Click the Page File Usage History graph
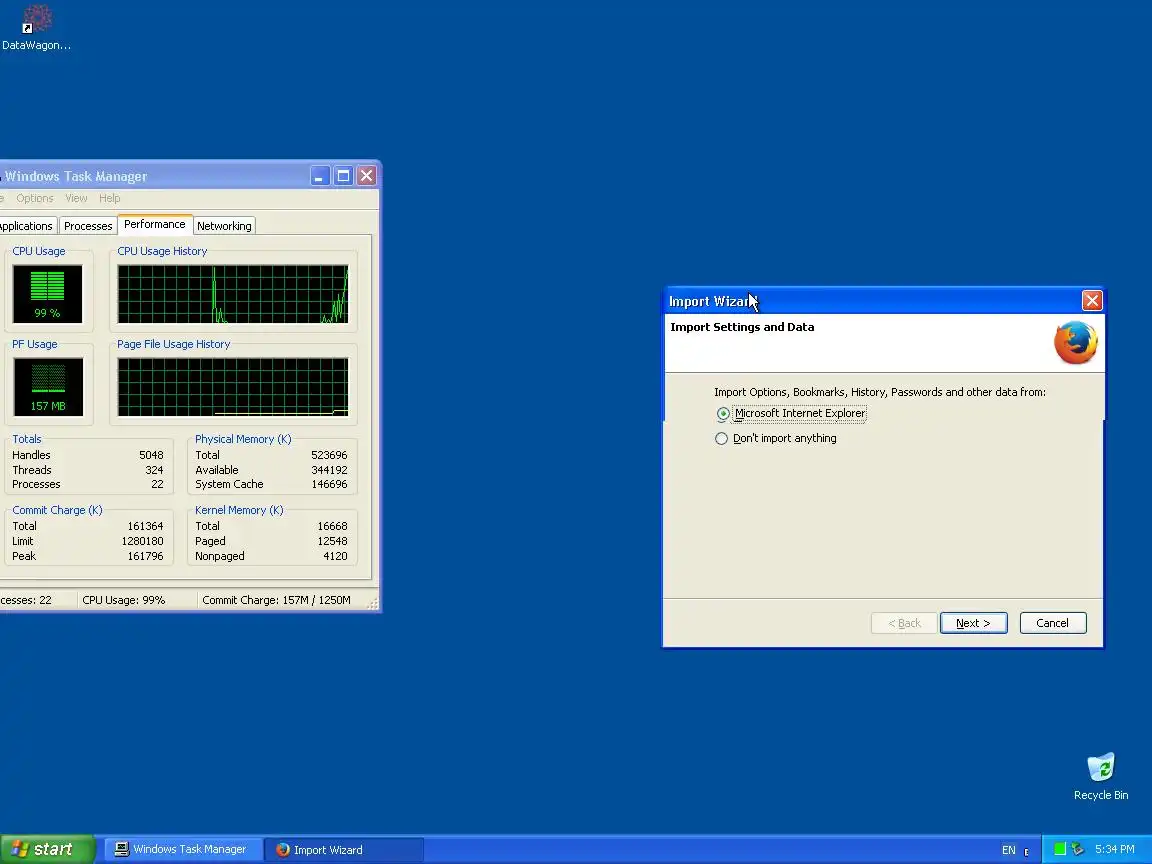Viewport: 1152px width, 864px height. coord(233,387)
